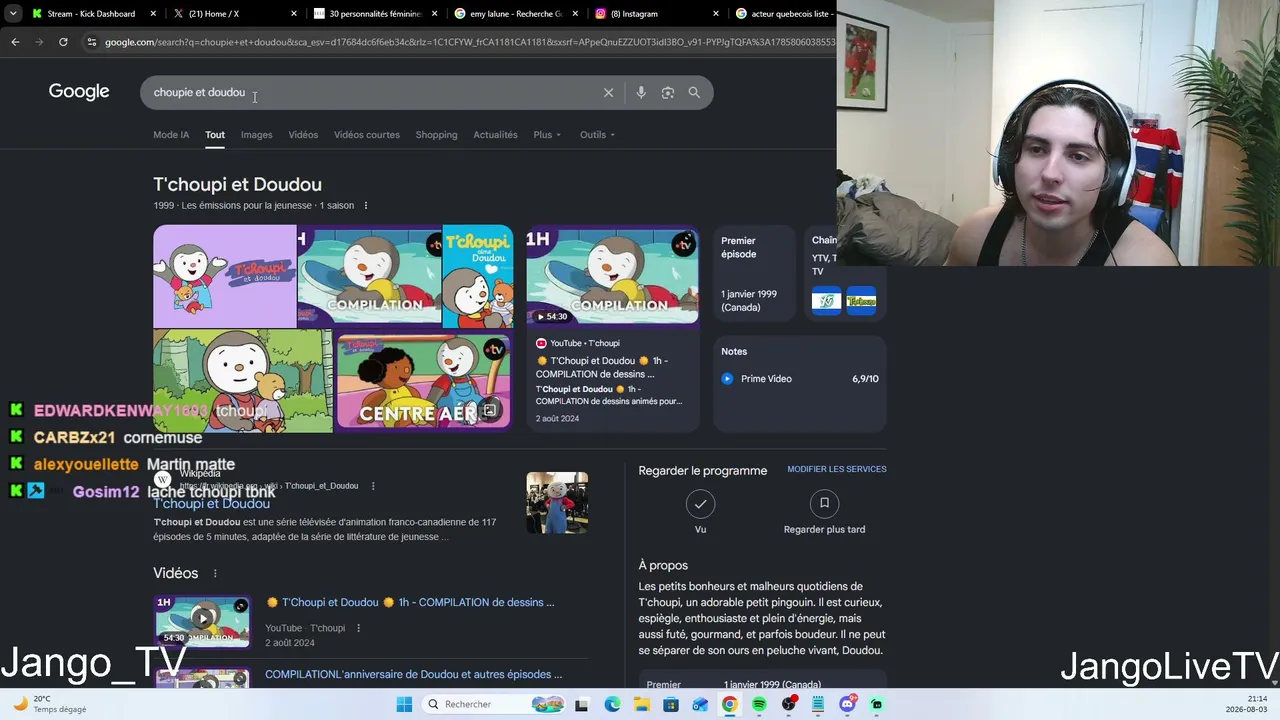This screenshot has width=1280, height=720.
Task: Open the 1h COMPILATION de dessins video link
Action: (410, 602)
